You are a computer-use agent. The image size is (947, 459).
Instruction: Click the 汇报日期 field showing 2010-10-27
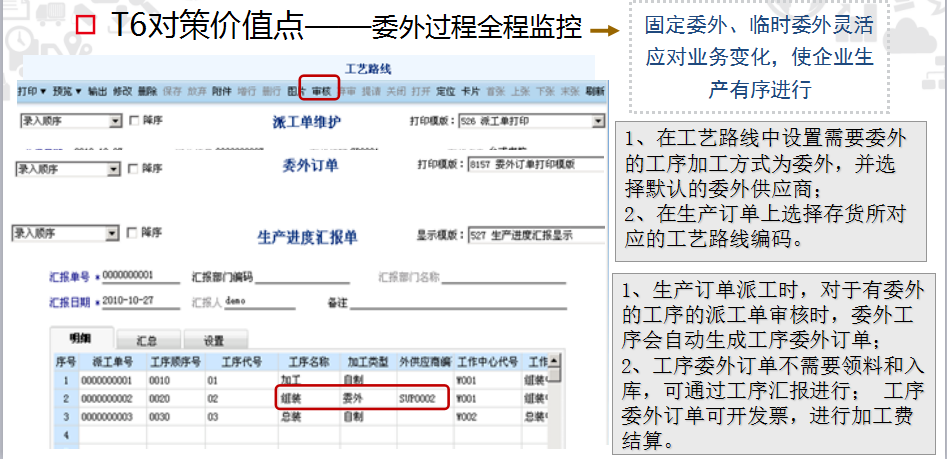[x=141, y=301]
